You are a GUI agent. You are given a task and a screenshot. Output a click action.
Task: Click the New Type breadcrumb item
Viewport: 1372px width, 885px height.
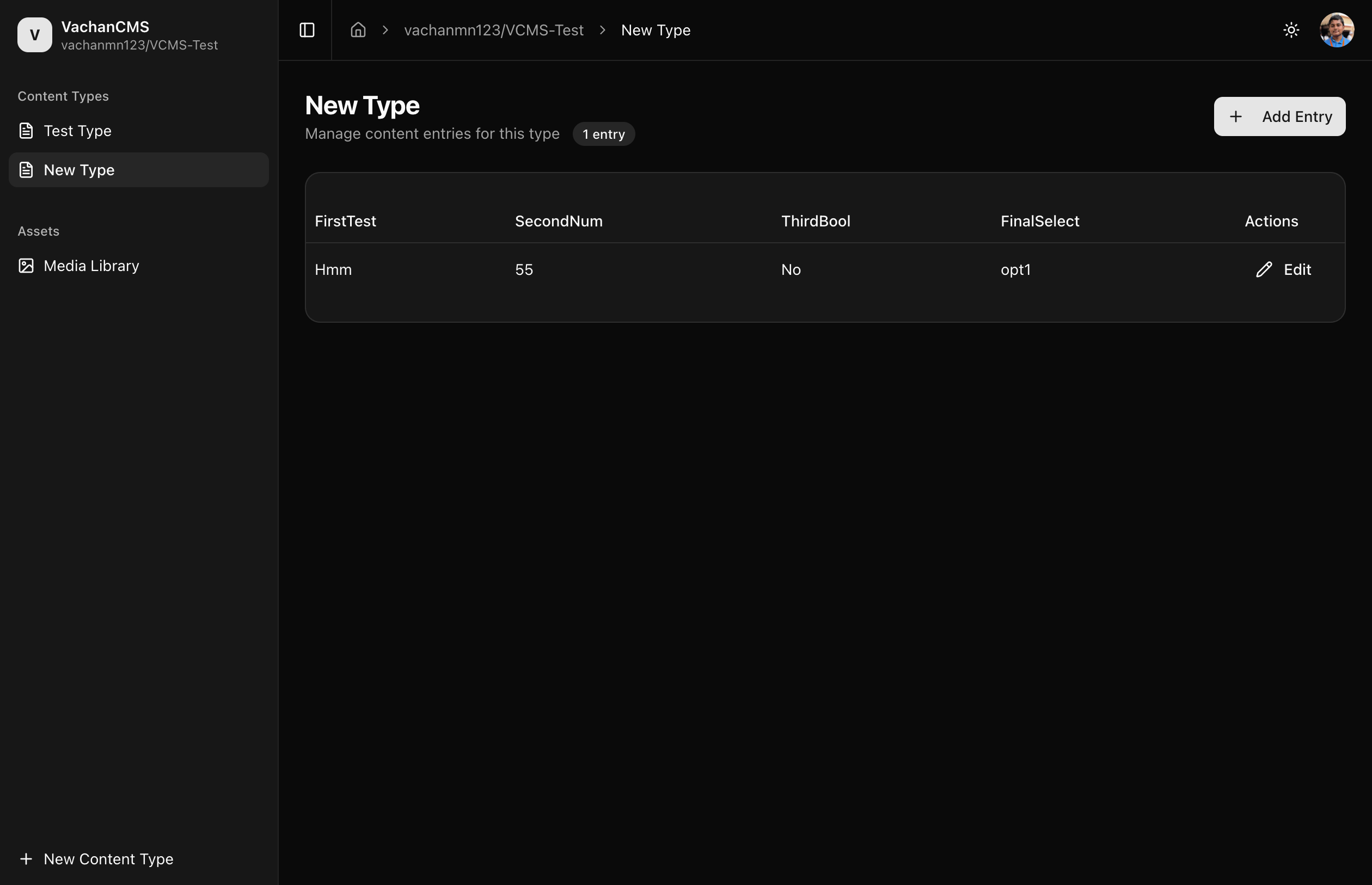656,30
